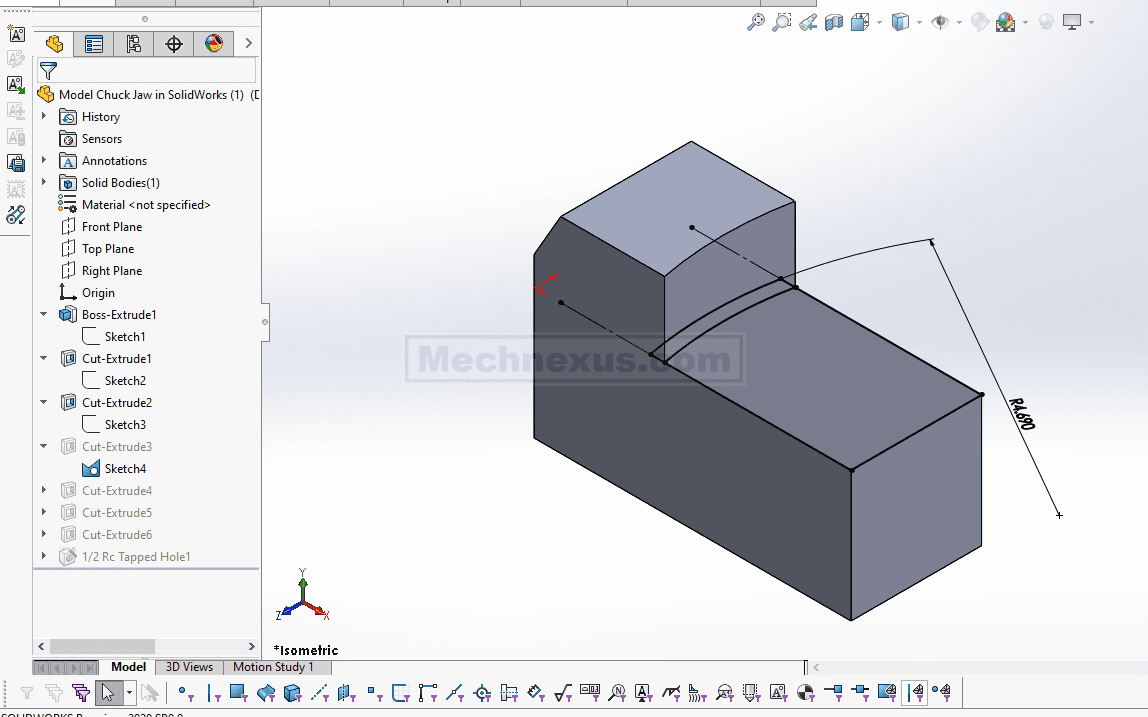
Task: Click the Zoom to Fit icon
Action: [756, 22]
